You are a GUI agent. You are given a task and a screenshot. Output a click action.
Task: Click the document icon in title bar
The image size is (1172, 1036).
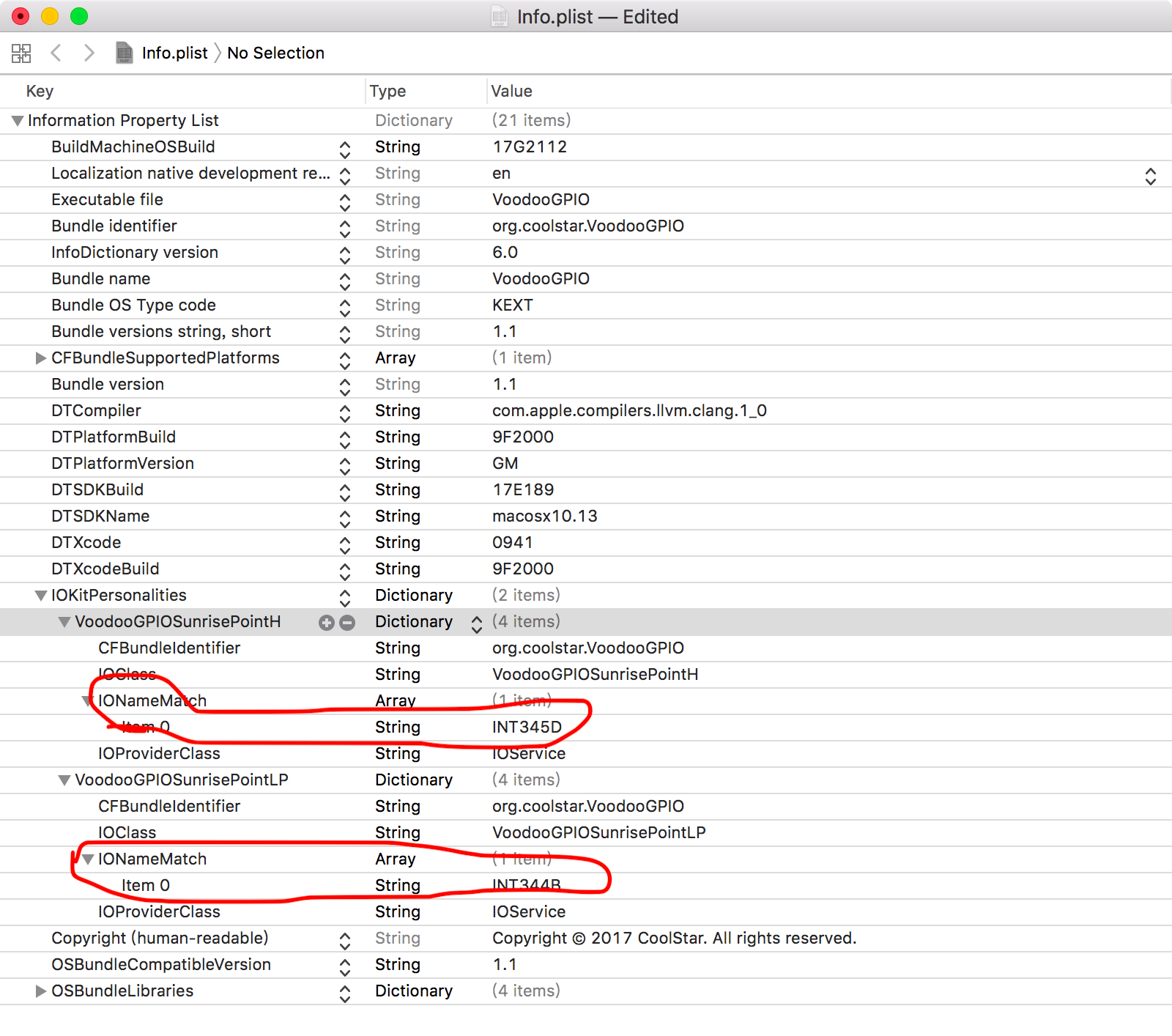pyautogui.click(x=500, y=16)
